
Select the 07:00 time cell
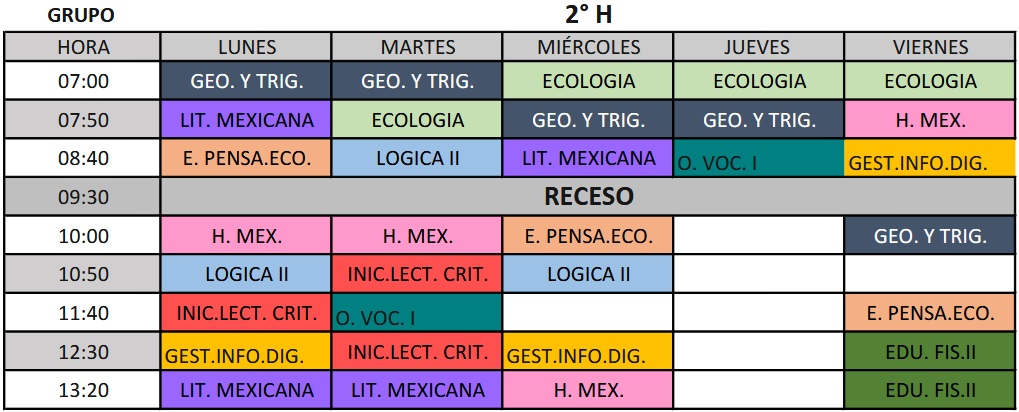tap(83, 81)
